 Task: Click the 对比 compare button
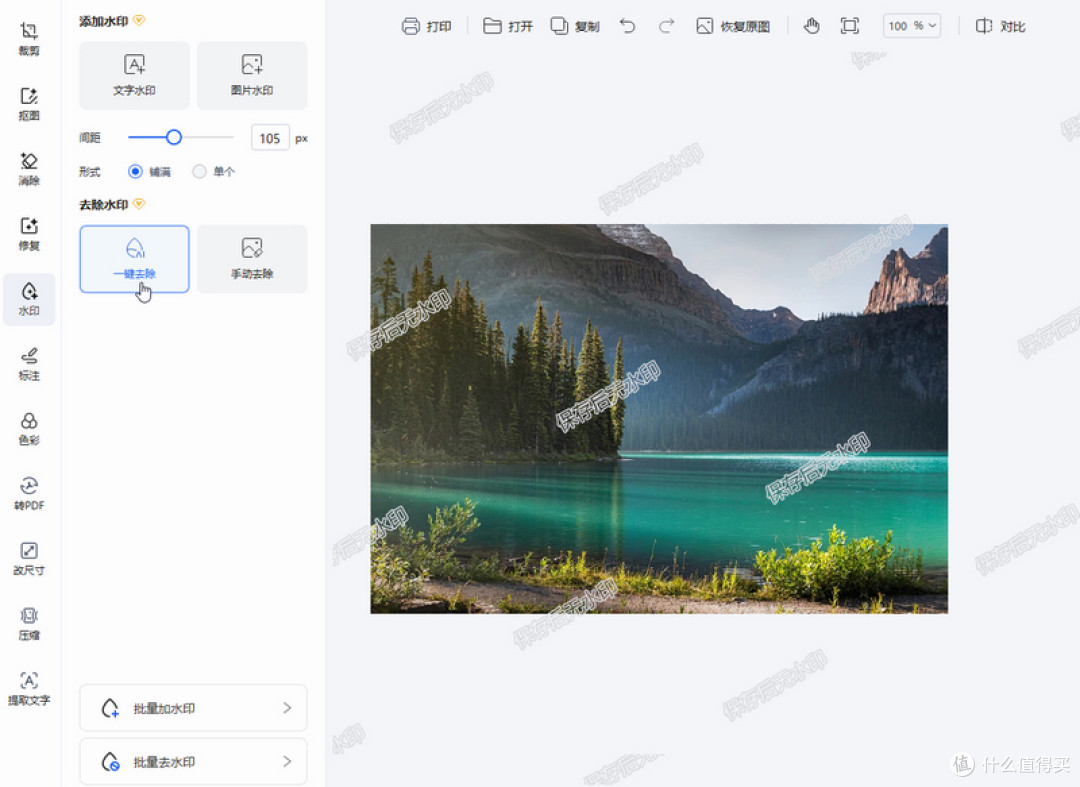point(1001,26)
